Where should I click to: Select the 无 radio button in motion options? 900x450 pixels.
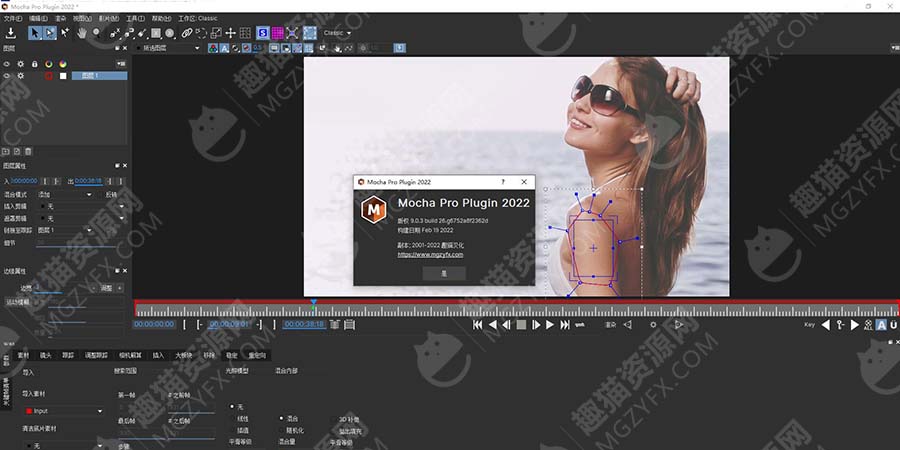coord(232,406)
